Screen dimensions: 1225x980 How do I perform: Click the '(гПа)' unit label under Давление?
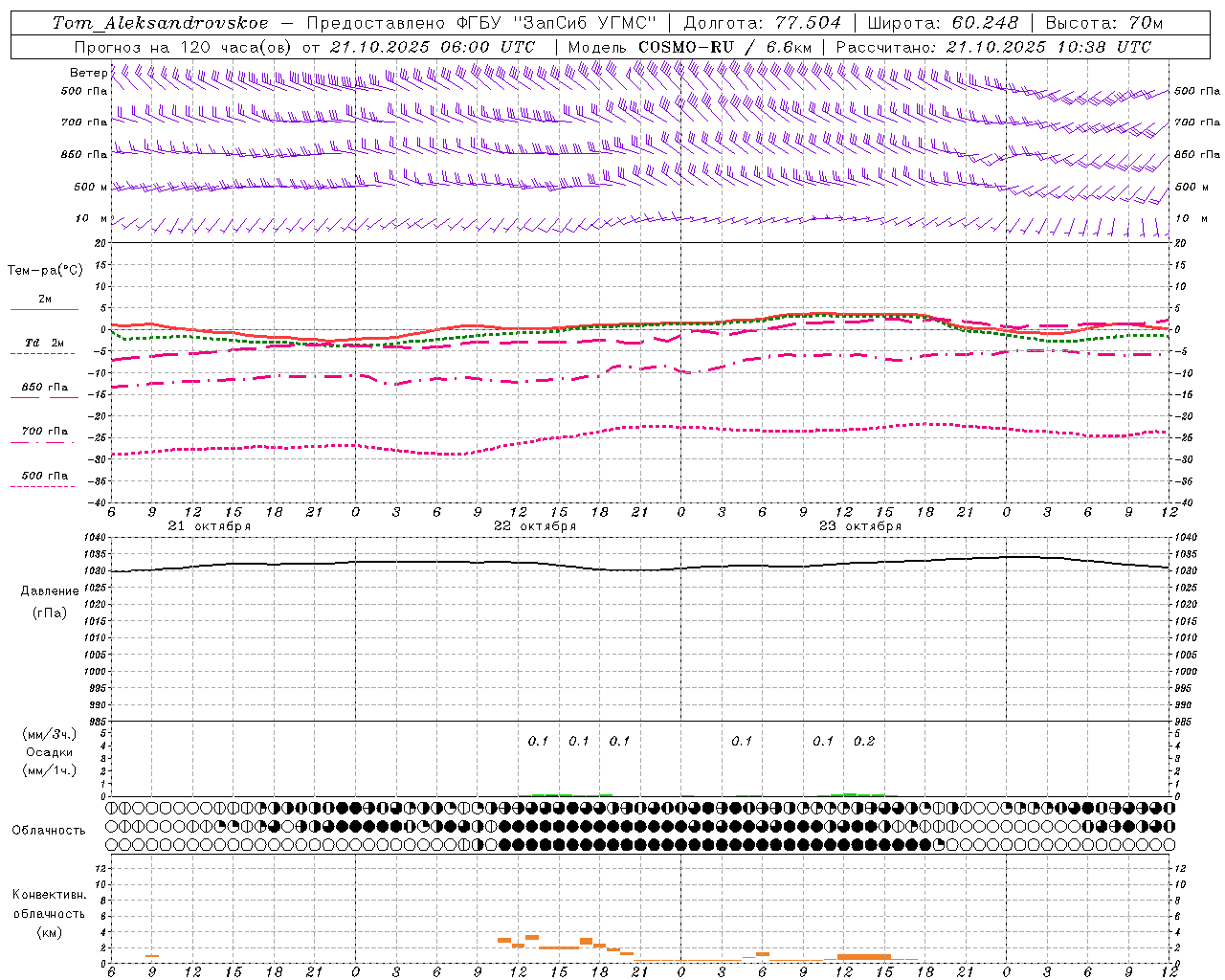(50, 612)
